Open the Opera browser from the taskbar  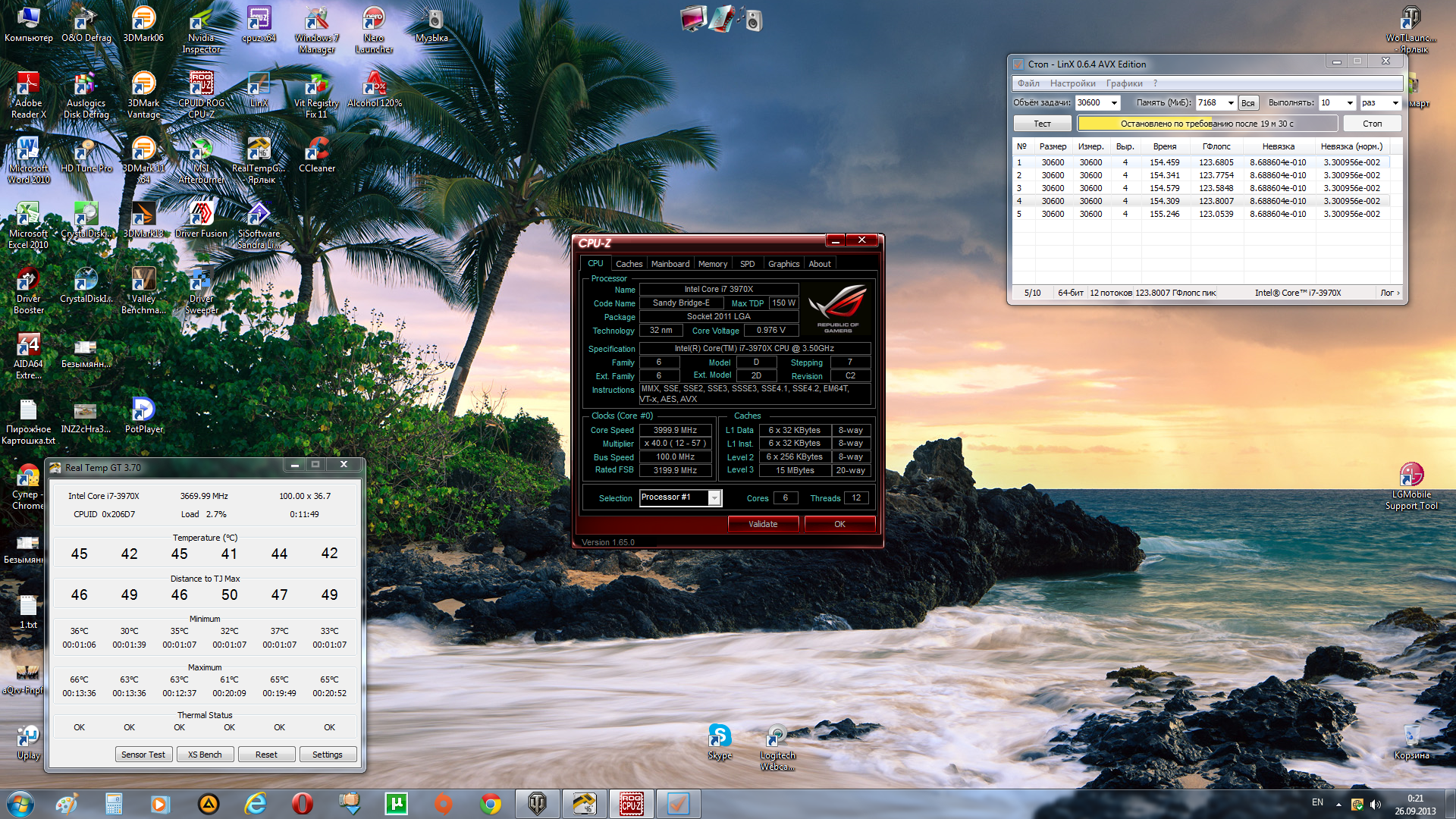[302, 804]
